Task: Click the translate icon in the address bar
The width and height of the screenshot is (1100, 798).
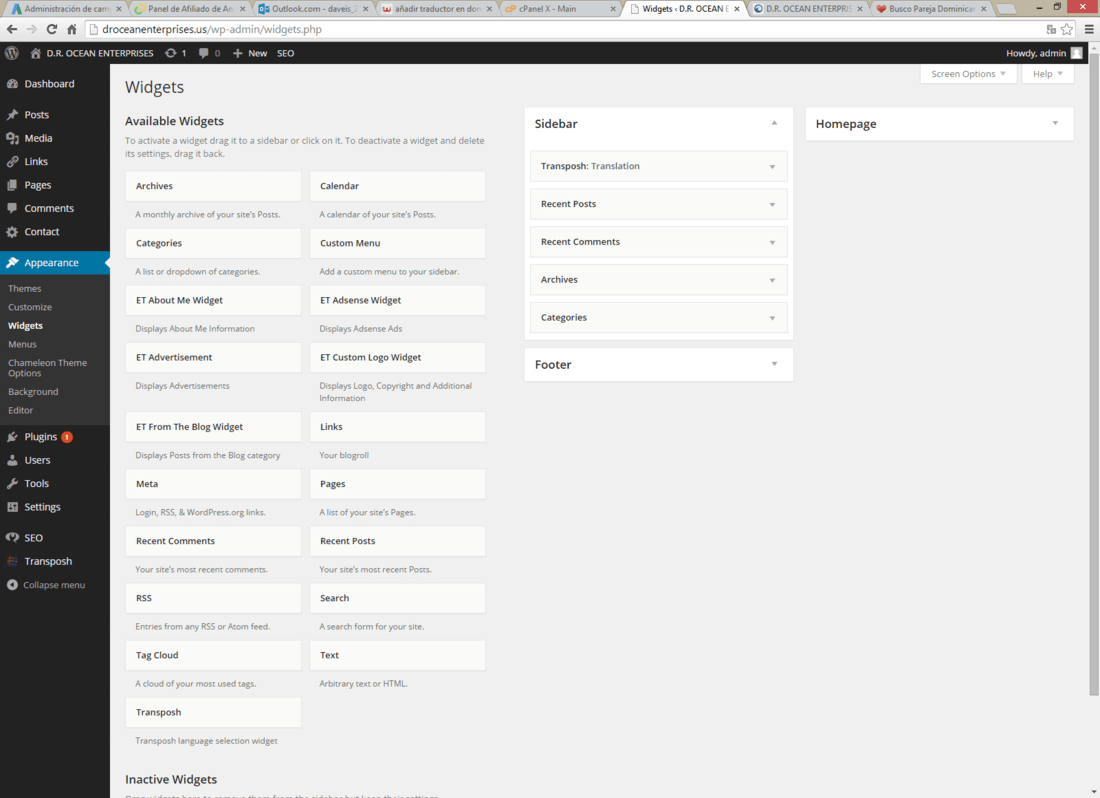Action: tap(1051, 29)
